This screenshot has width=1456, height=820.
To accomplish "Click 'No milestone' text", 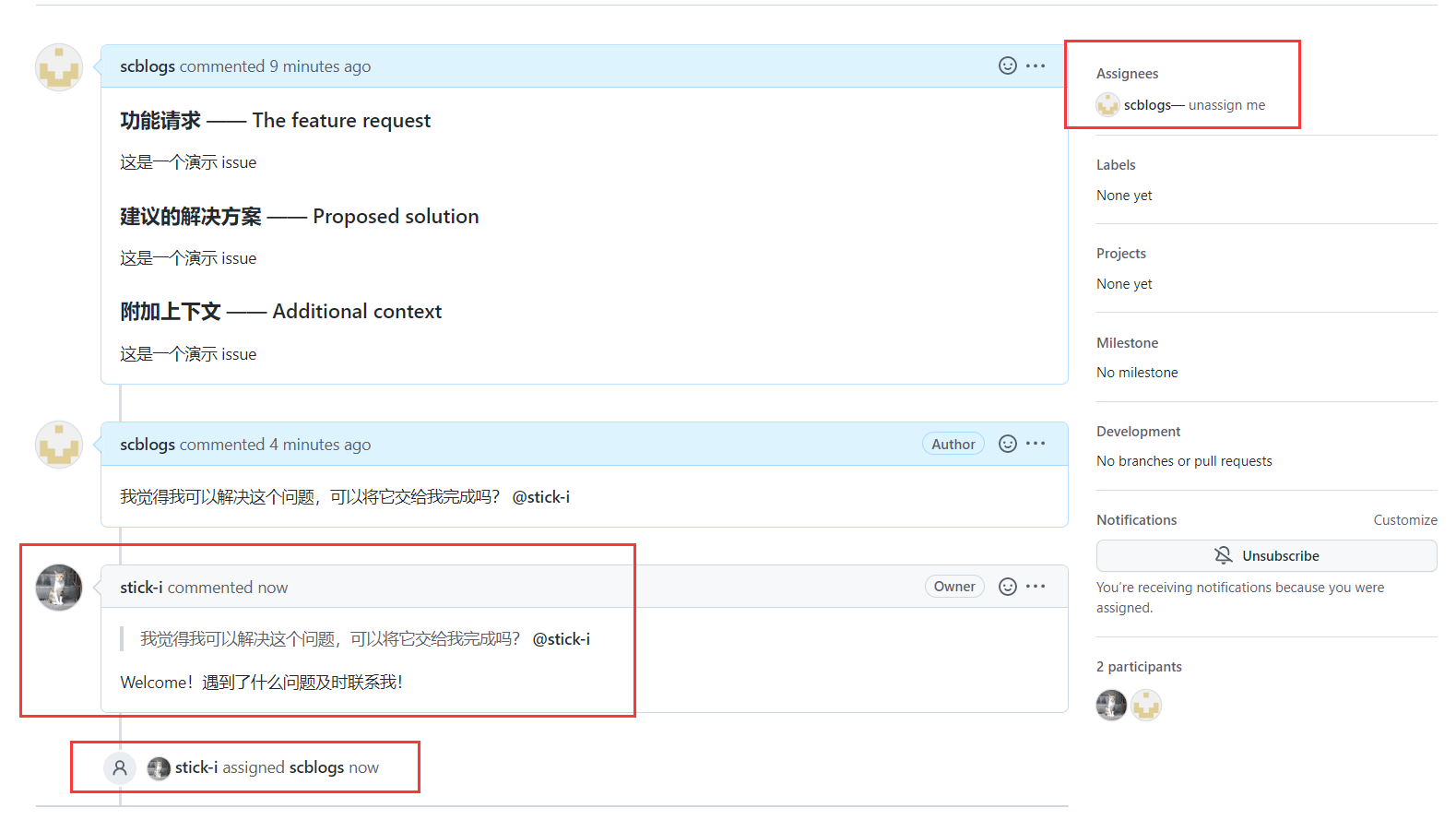I will [1137, 373].
